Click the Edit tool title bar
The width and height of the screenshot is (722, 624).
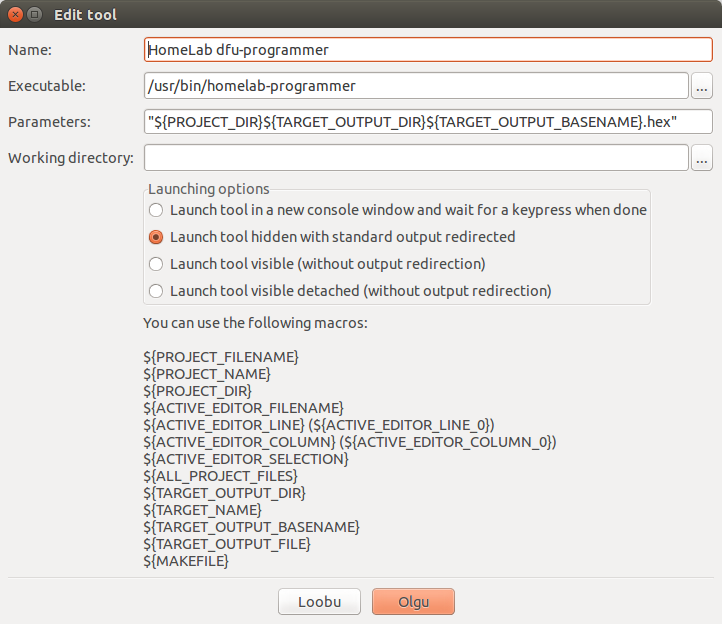(x=360, y=15)
